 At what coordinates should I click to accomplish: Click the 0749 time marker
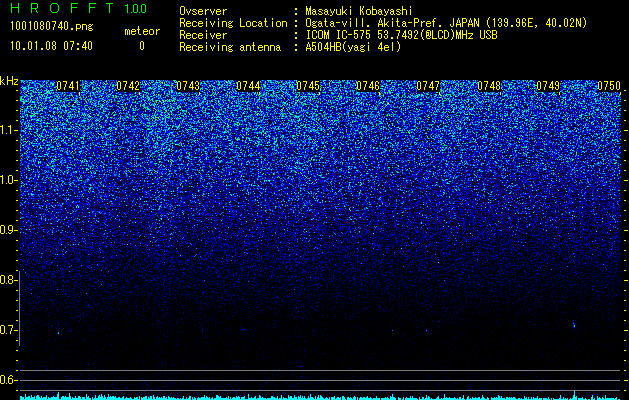[x=548, y=86]
